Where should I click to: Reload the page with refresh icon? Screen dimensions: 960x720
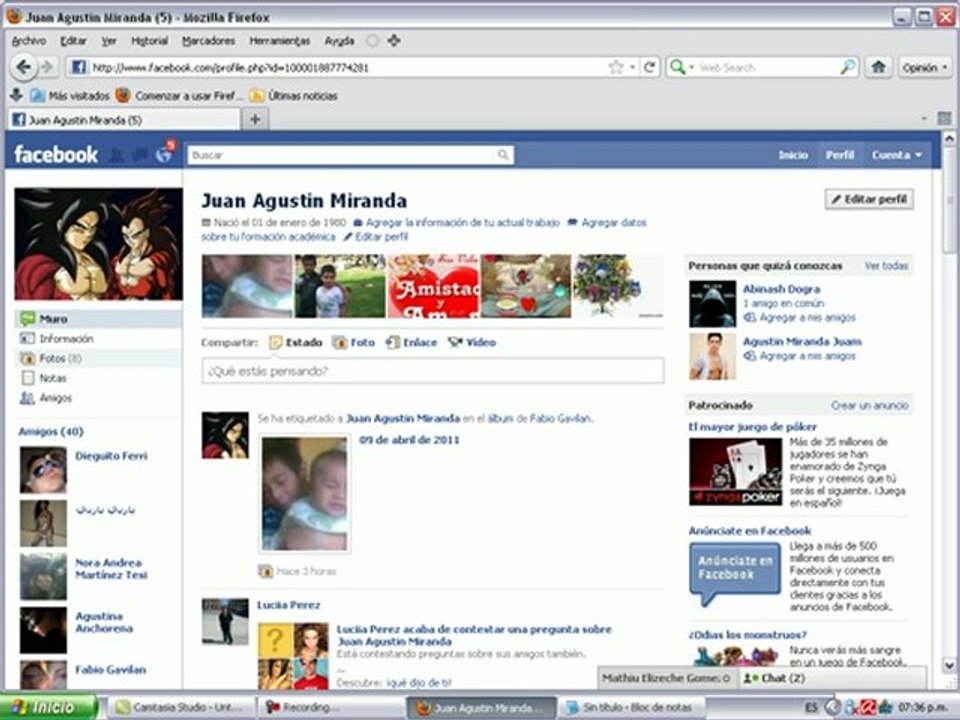coord(649,67)
